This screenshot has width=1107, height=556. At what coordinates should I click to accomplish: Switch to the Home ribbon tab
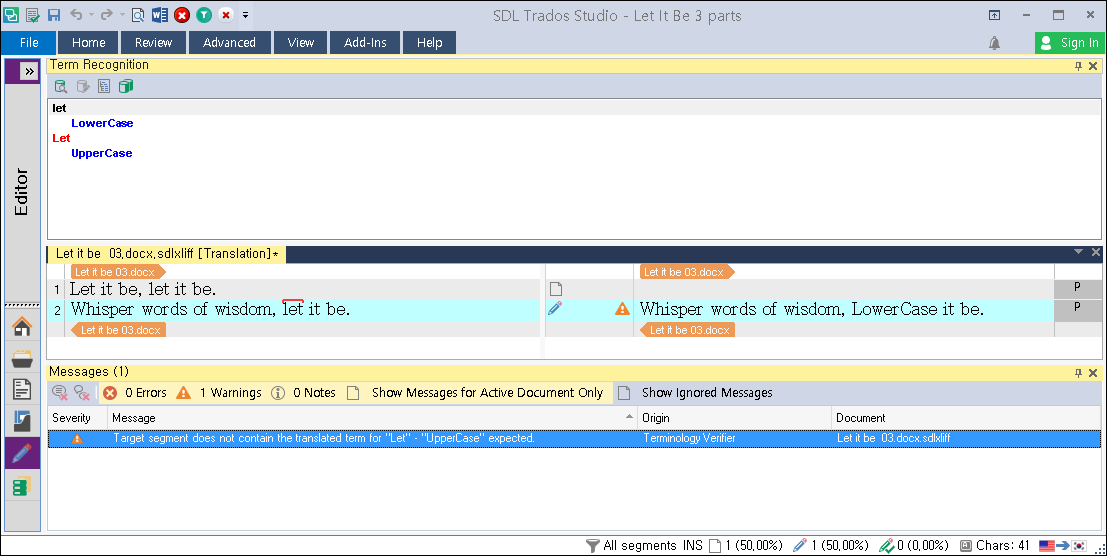88,42
